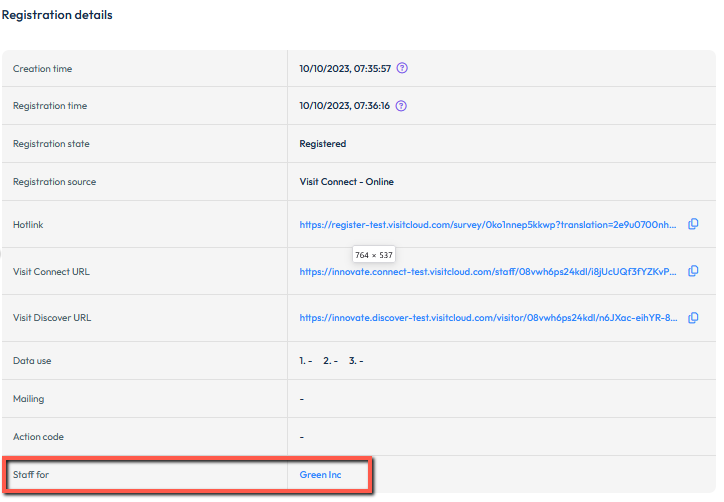
Task: Click the Staff for row label
Action: point(31,475)
